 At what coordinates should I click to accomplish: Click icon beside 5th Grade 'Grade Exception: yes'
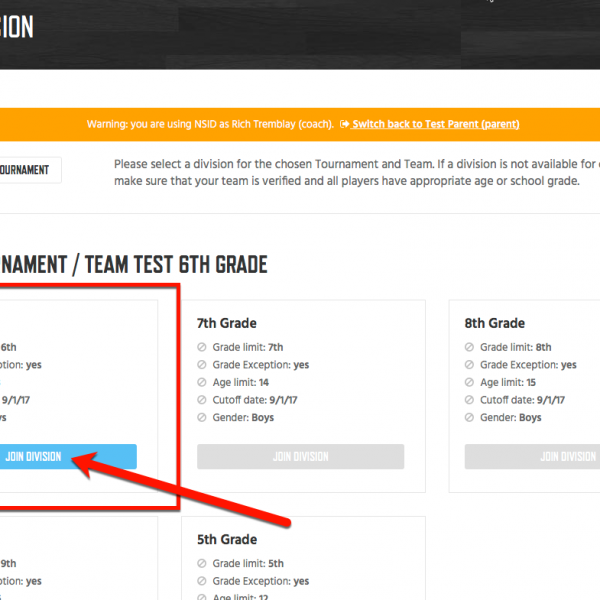[202, 581]
